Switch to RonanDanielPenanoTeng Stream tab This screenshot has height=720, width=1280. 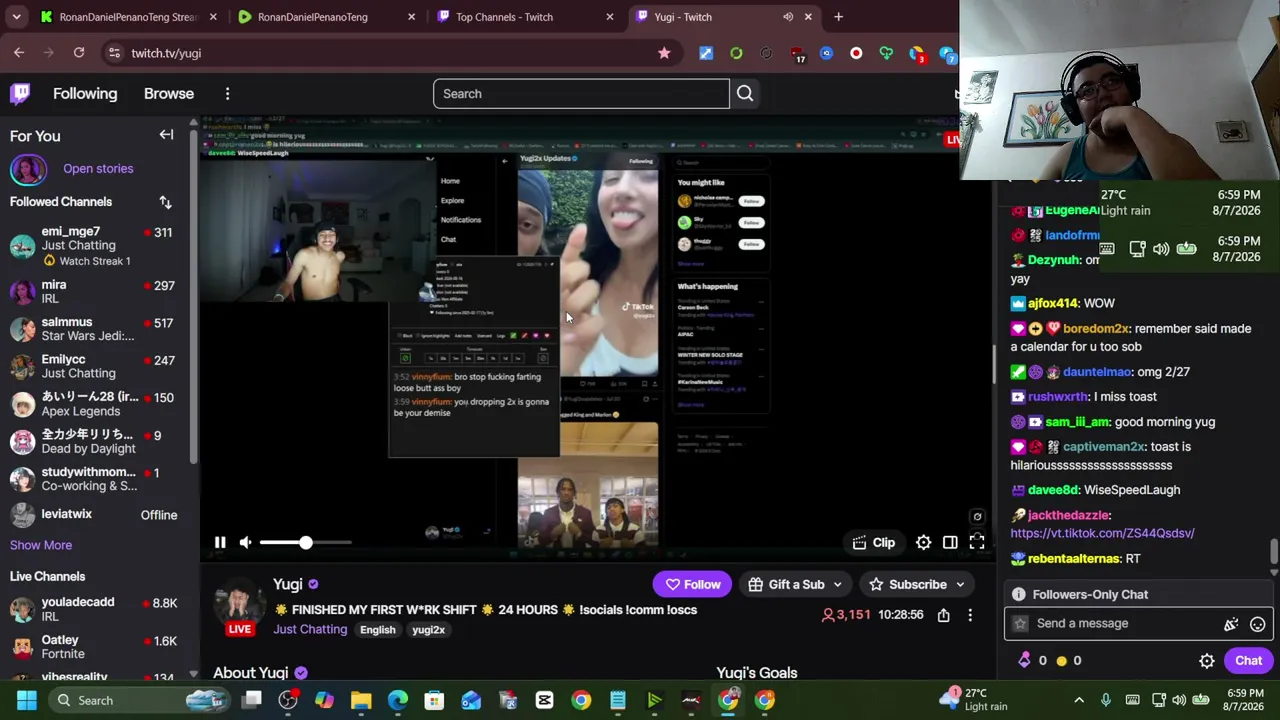point(128,17)
